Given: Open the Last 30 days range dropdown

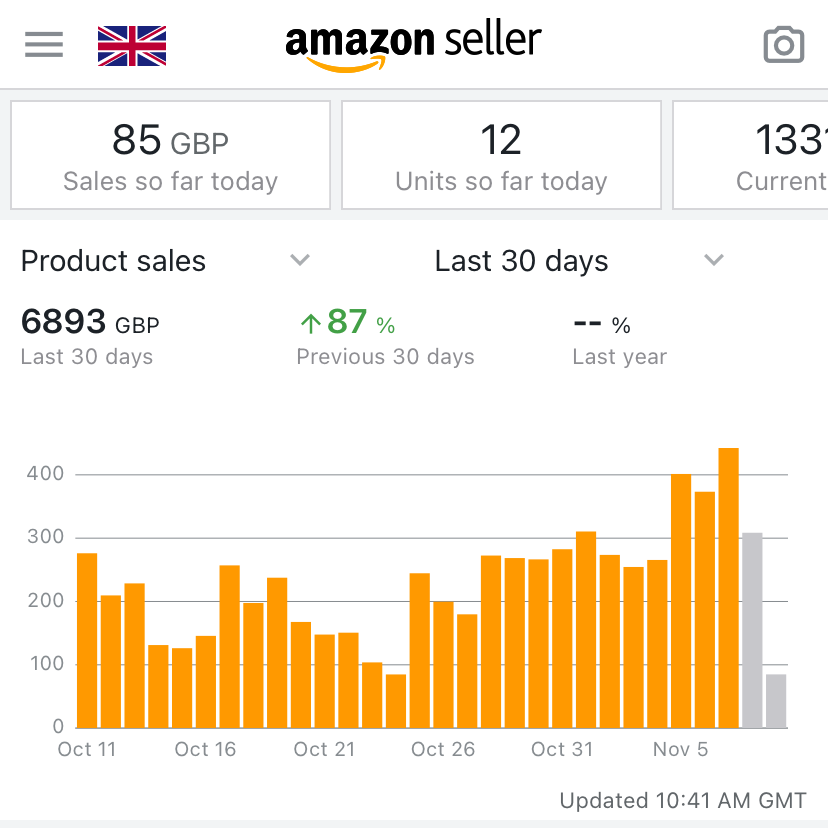Looking at the screenshot, I should point(713,261).
